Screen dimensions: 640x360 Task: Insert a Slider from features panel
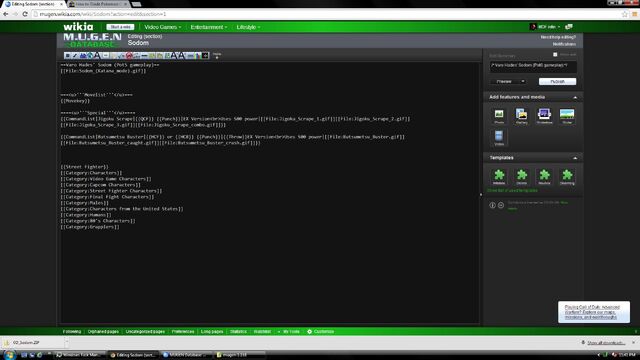pos(567,116)
